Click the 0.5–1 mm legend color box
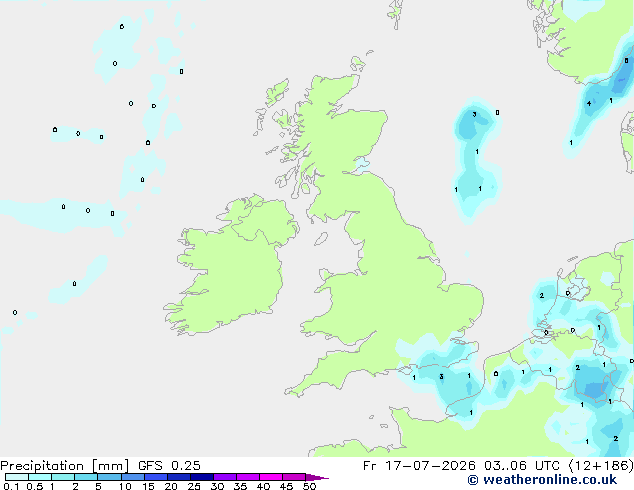 pos(40,477)
